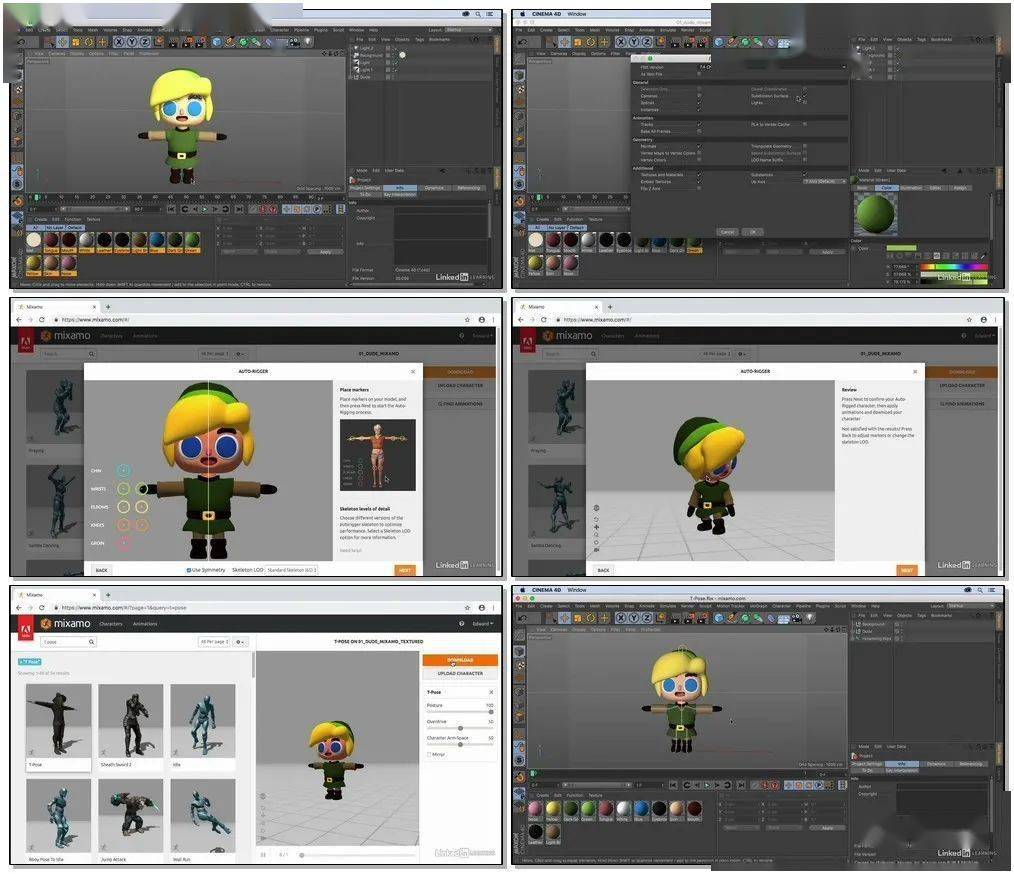The image size is (1014, 874).
Task: Toggle Cameras checkbox in FBX export dialog
Action: [699, 96]
